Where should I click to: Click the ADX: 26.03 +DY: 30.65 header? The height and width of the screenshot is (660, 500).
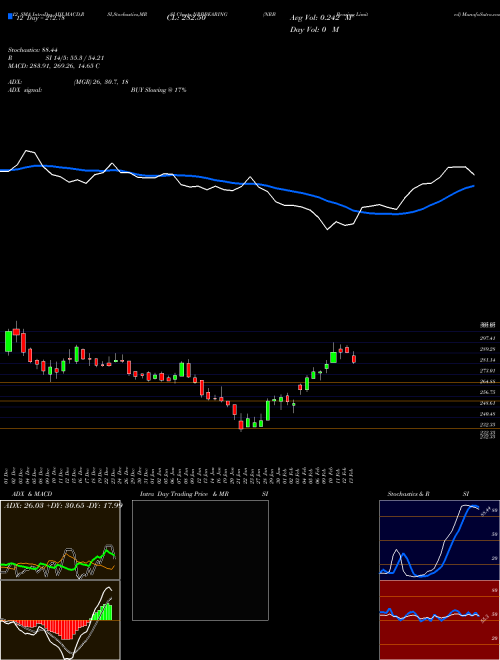point(62,505)
